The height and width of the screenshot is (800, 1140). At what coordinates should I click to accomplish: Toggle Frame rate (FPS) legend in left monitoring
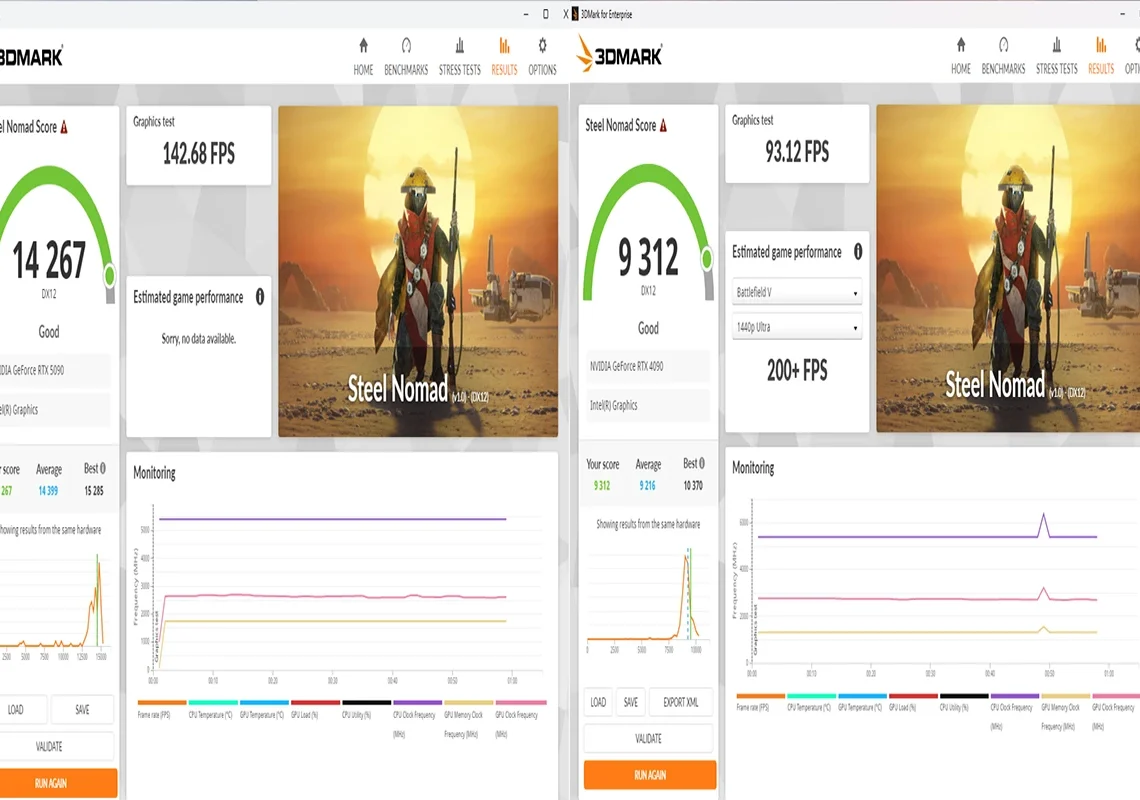coord(161,710)
